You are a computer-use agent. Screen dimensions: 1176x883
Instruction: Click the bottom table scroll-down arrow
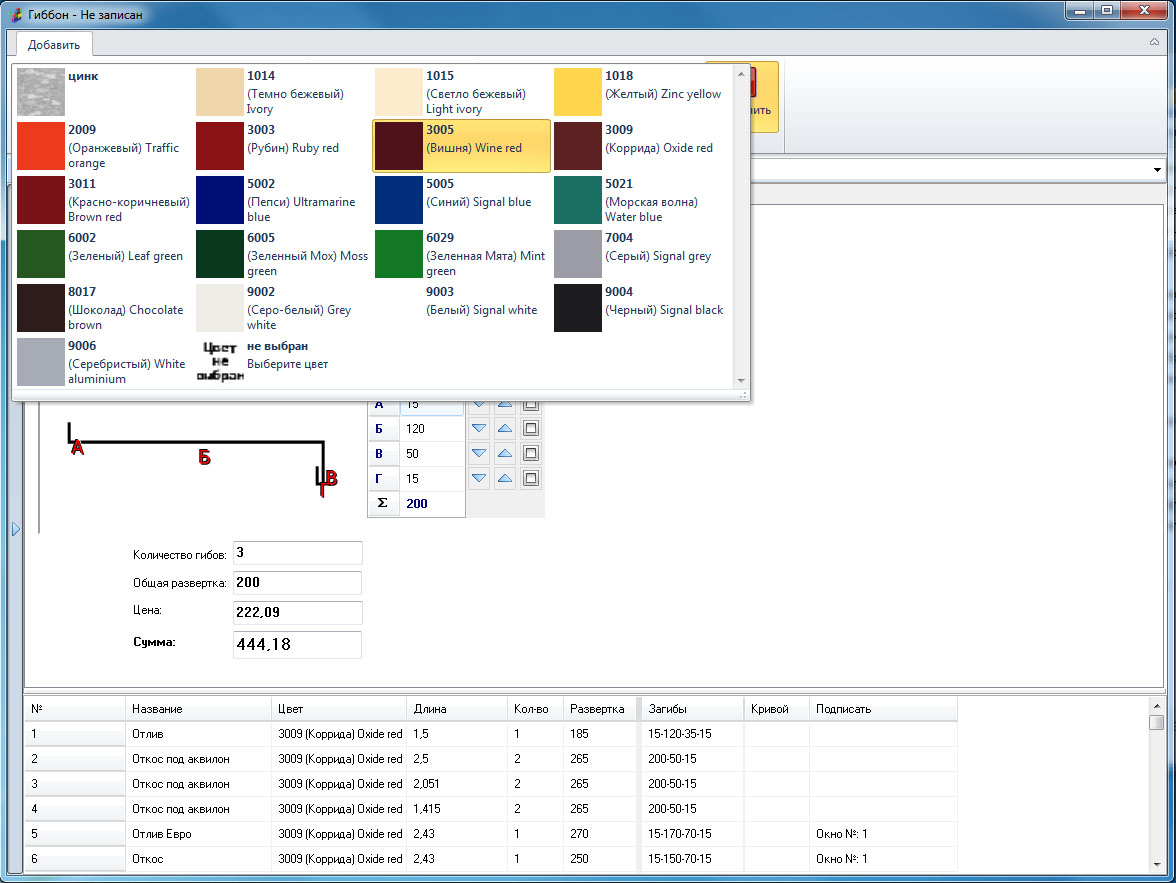coord(1156,865)
